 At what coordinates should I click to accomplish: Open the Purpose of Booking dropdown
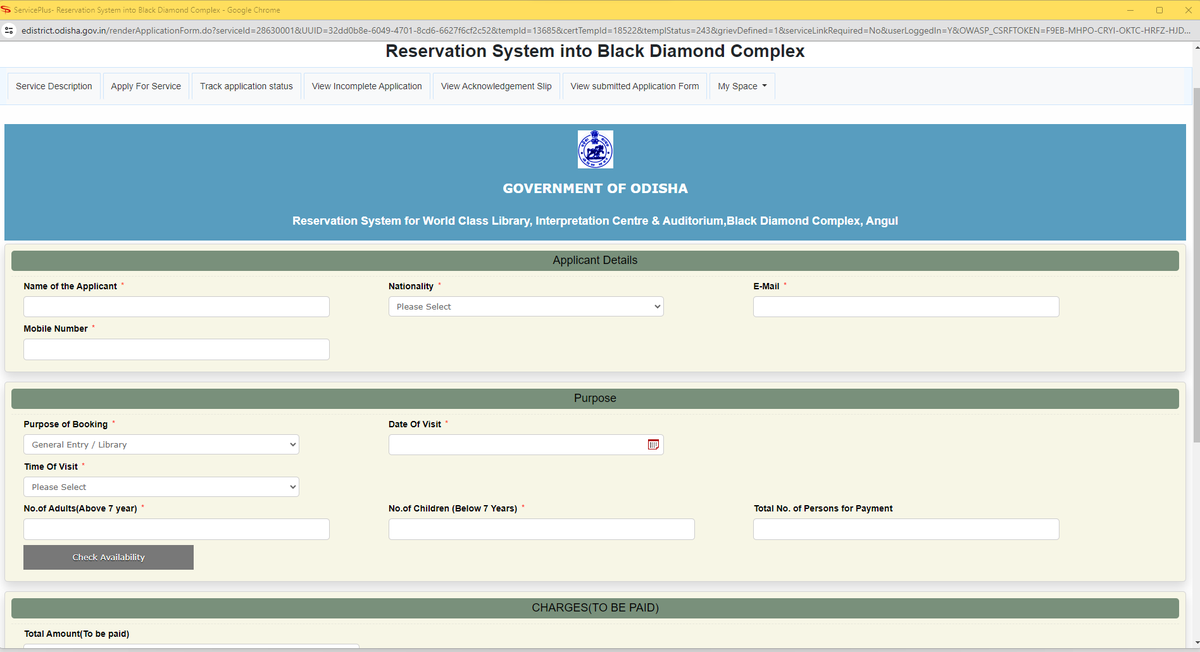pos(160,444)
